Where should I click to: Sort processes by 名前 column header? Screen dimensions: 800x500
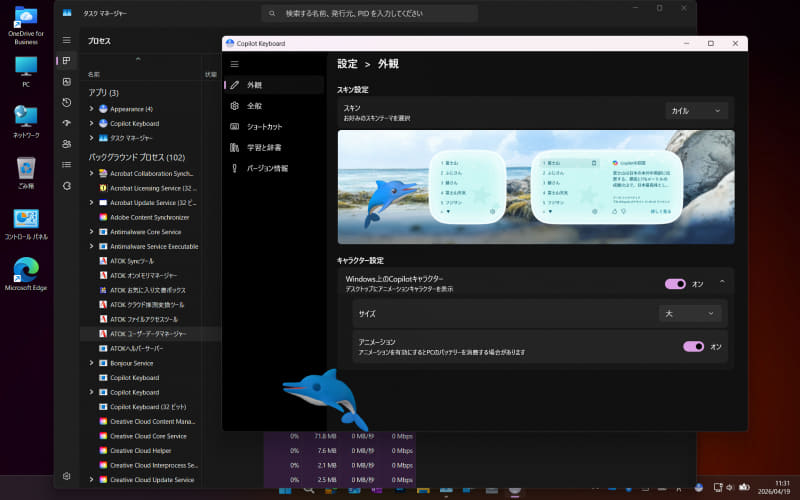pyautogui.click(x=93, y=74)
